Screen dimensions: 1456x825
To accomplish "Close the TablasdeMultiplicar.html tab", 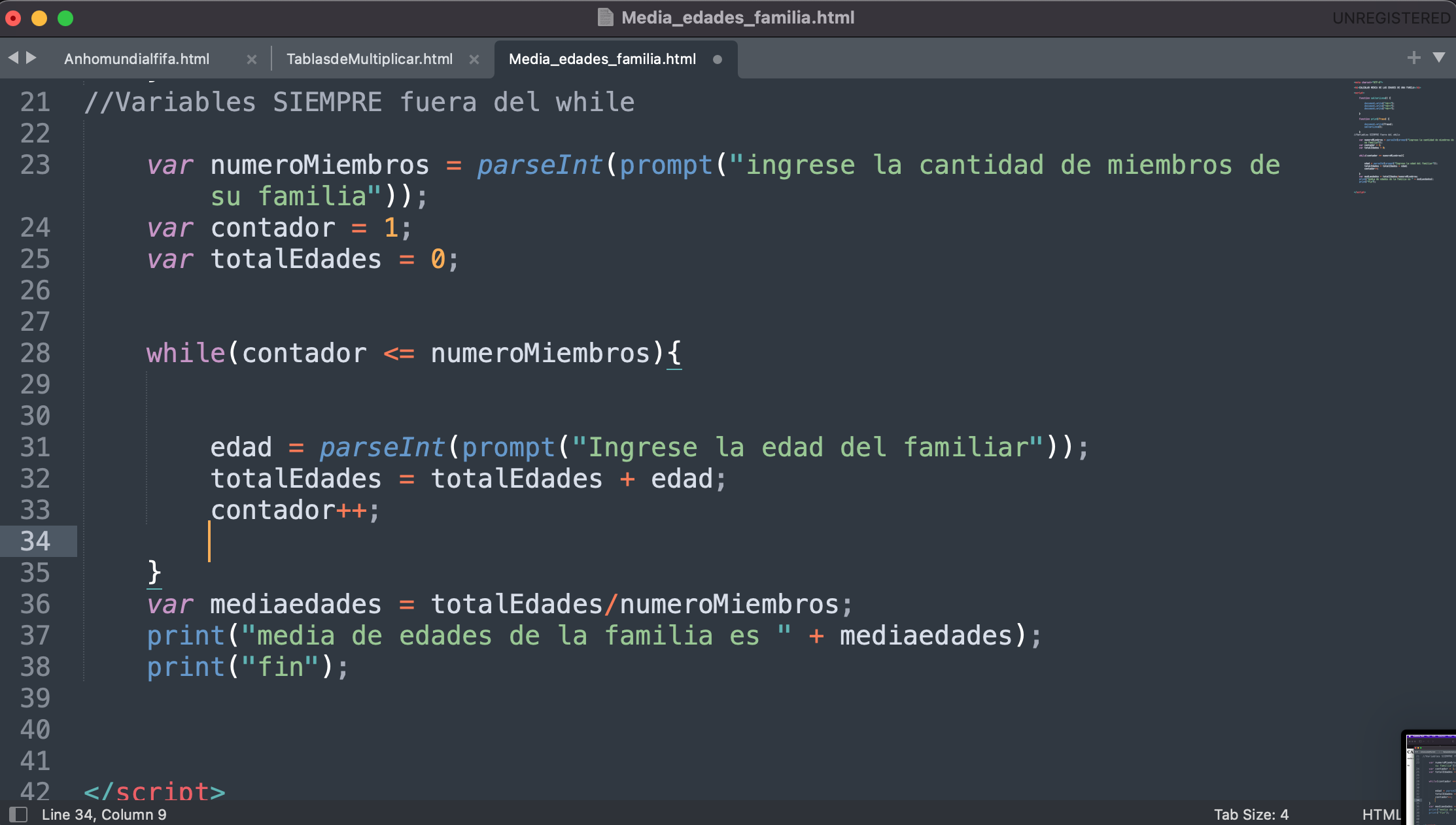I will [474, 59].
